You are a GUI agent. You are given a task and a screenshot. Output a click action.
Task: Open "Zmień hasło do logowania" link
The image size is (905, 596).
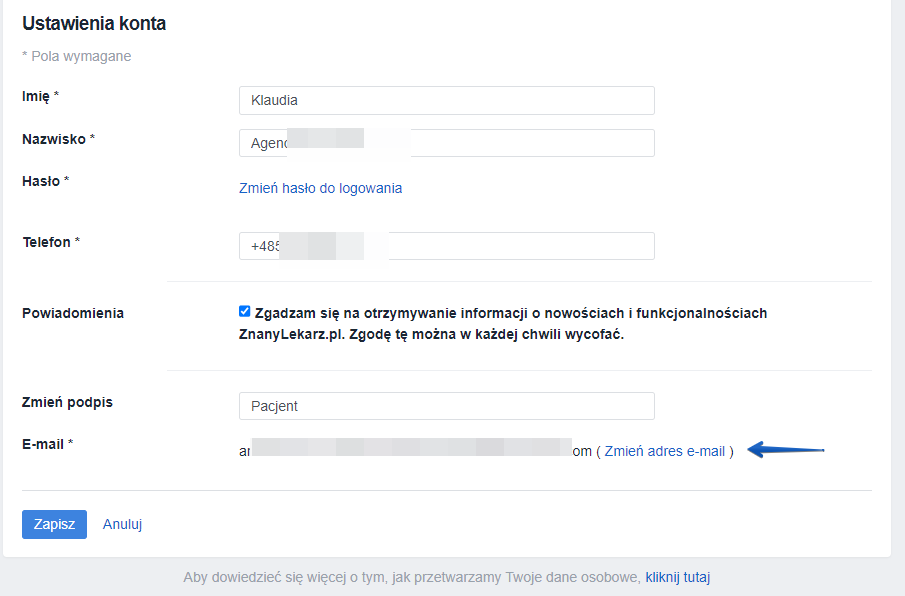(320, 188)
